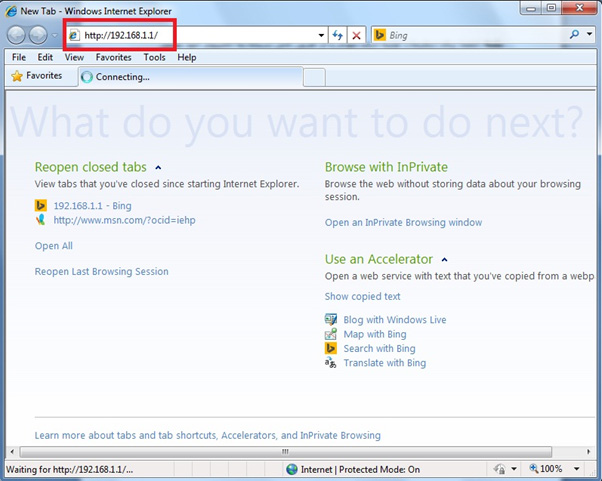
Task: Click the Refresh page icon
Action: pos(338,35)
